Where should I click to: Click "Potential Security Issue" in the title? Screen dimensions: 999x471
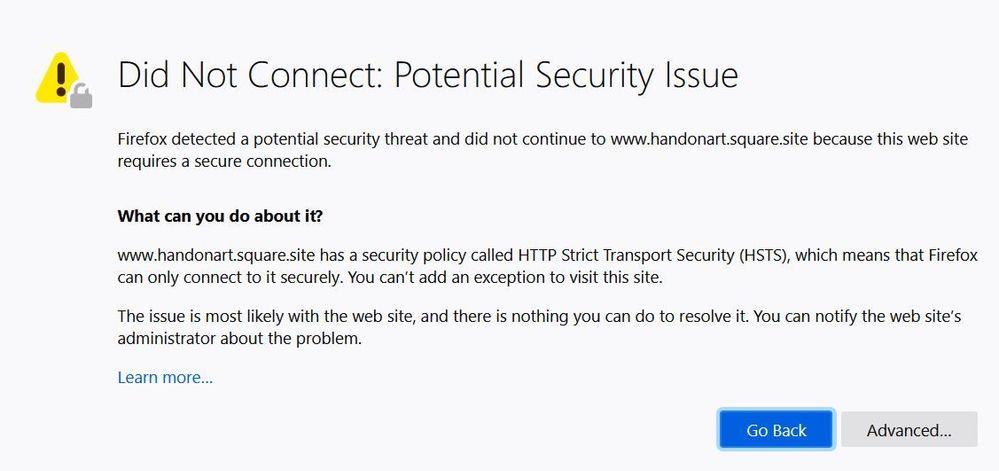click(565, 76)
